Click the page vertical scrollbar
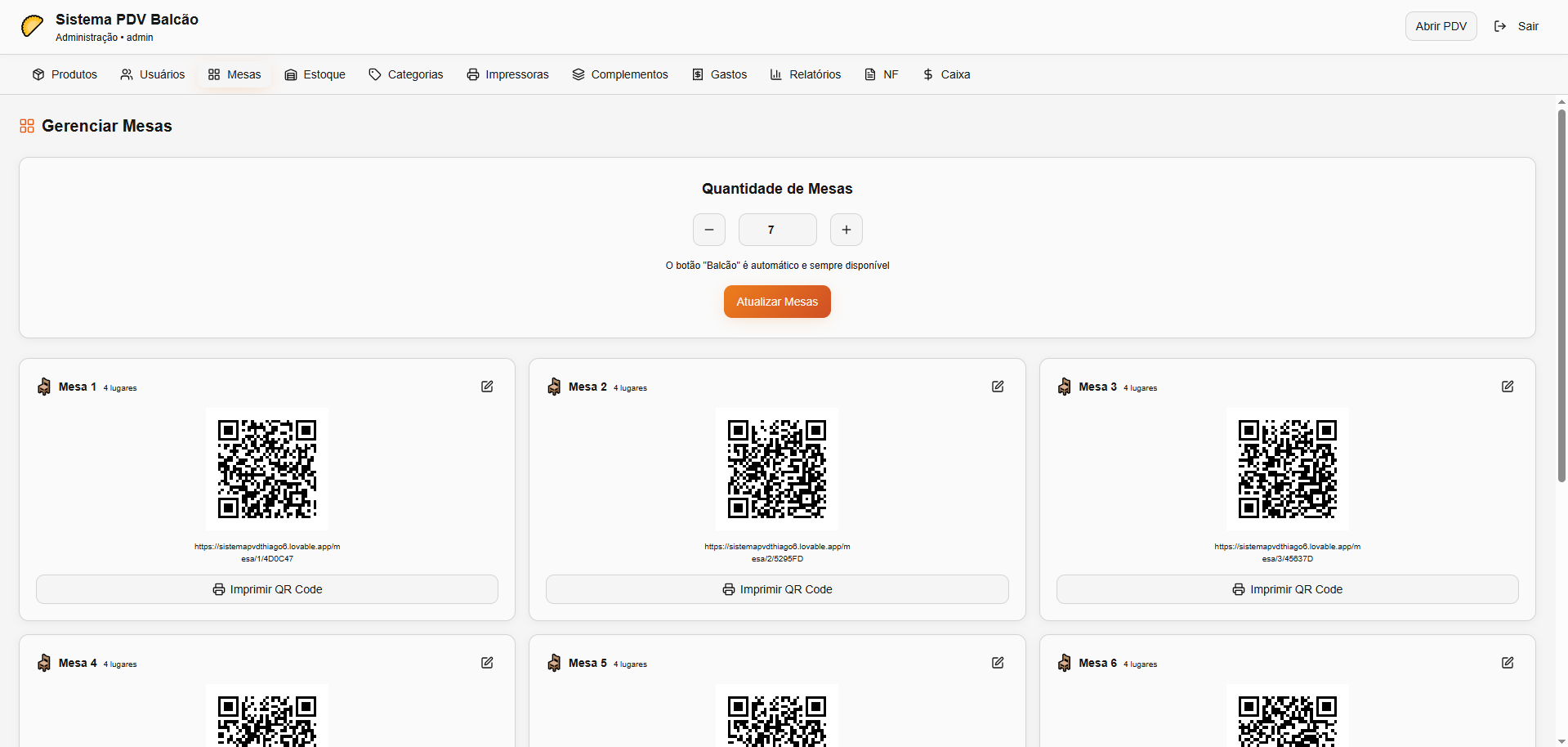The image size is (1568, 747). click(x=1561, y=294)
